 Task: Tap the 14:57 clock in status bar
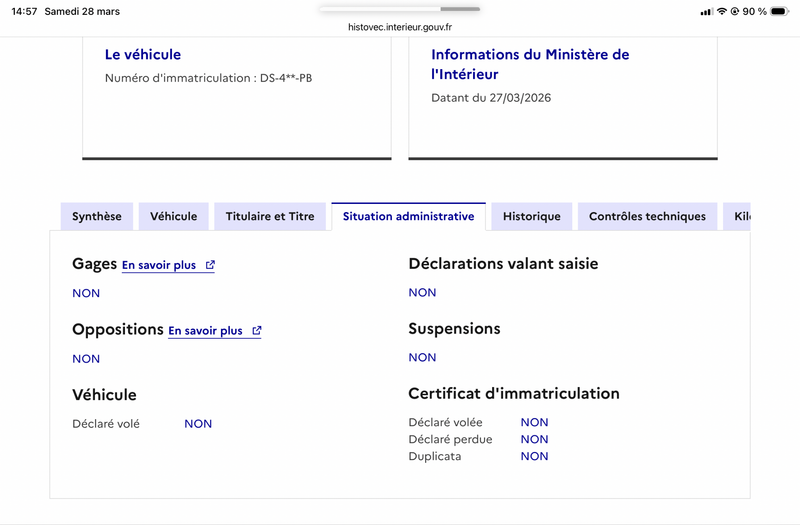24,11
